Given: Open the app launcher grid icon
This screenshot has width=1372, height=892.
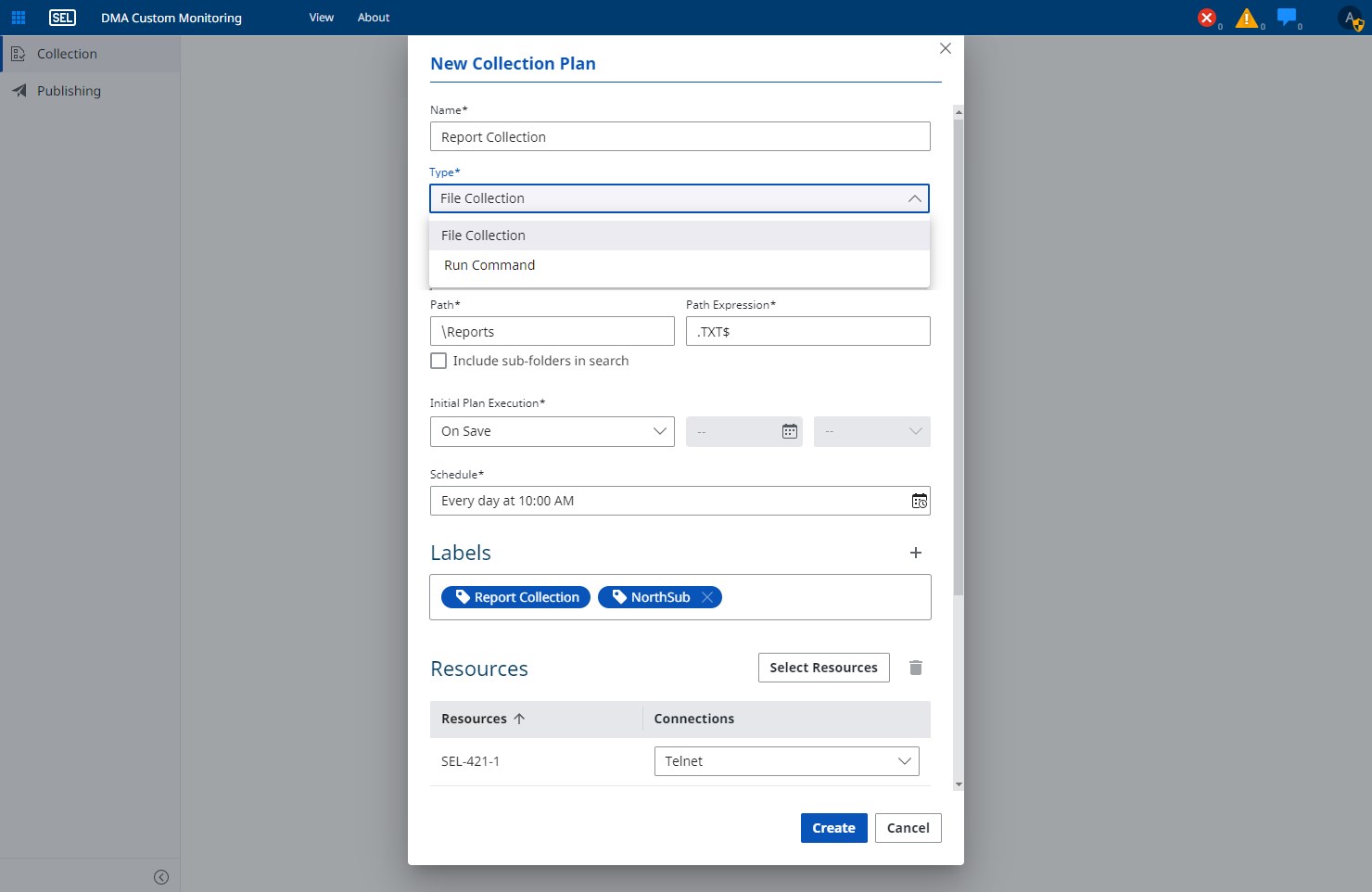Looking at the screenshot, I should click(18, 18).
